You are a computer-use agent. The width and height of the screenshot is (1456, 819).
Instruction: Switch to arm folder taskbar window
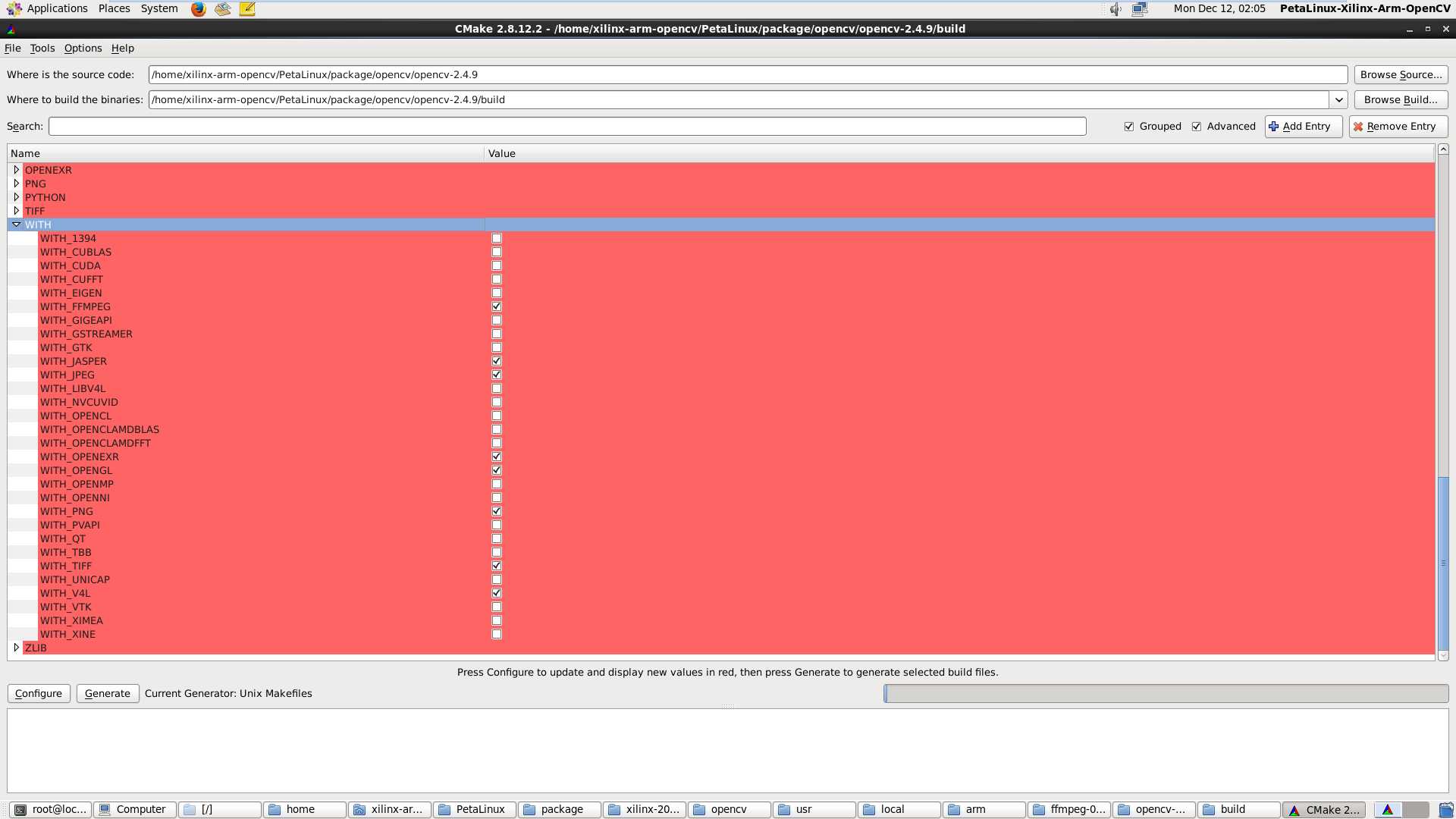pyautogui.click(x=984, y=810)
